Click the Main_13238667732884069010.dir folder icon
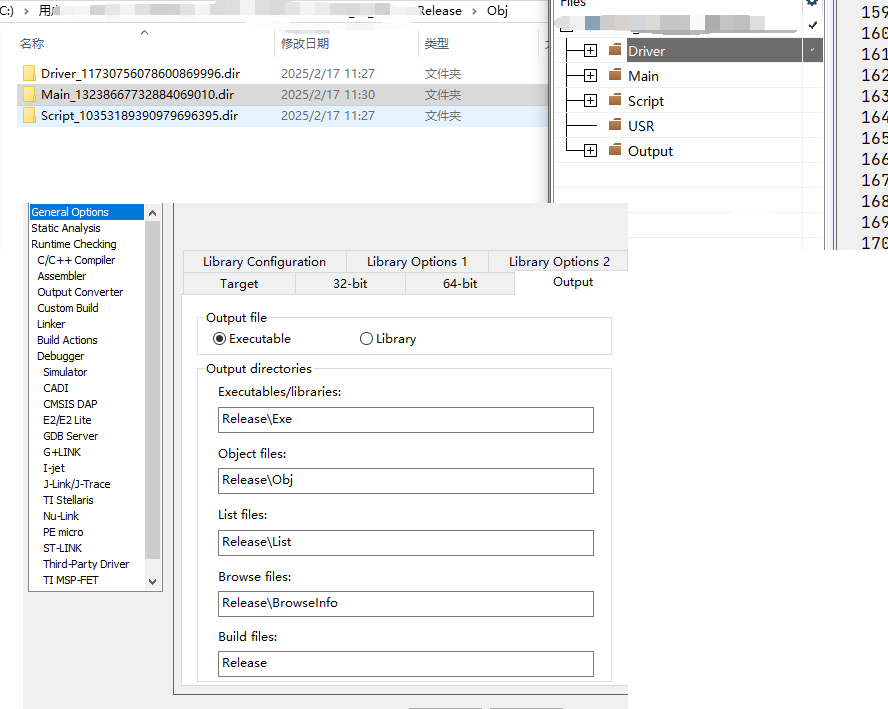Viewport: 888px width, 709px height. click(x=29, y=95)
